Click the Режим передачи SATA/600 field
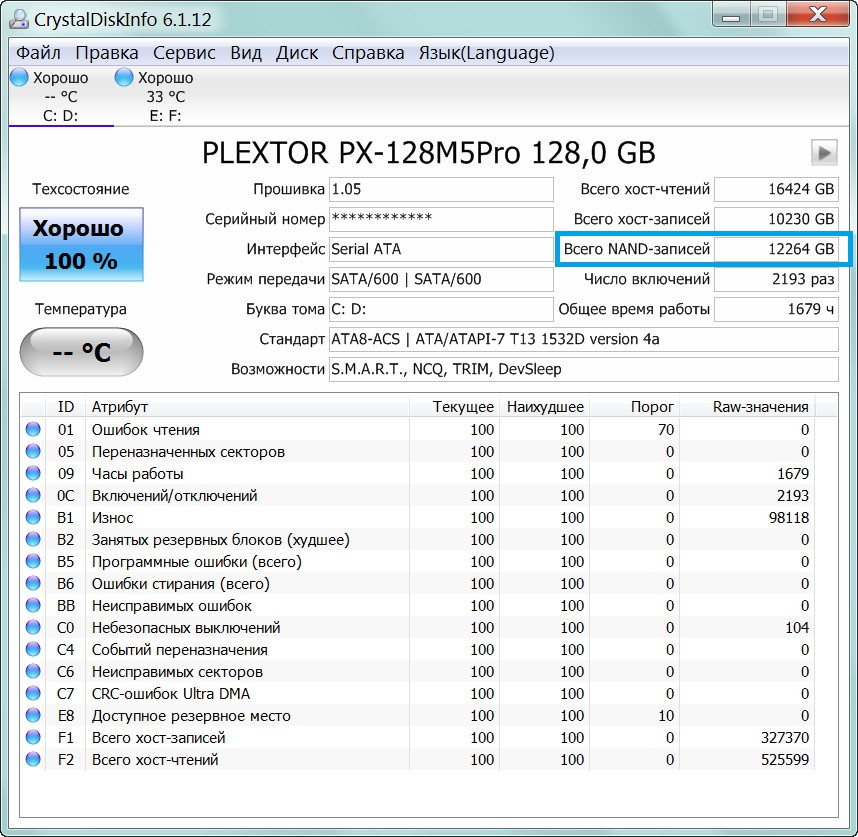This screenshot has width=858, height=837. (441, 280)
